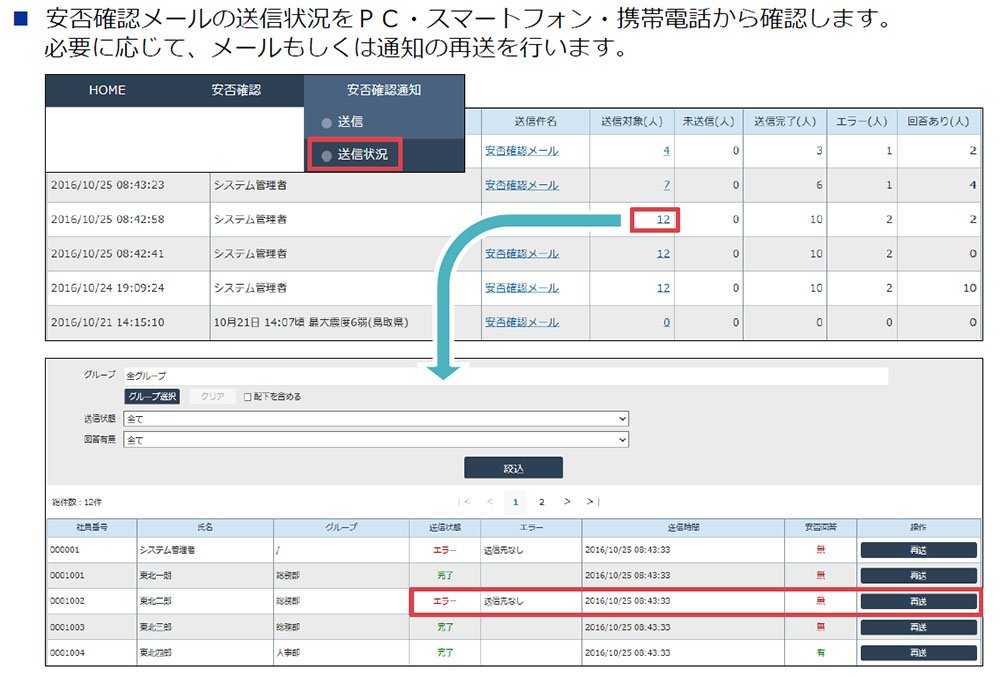Click the 送信件名 column header
The height and width of the screenshot is (677, 1000).
(536, 121)
